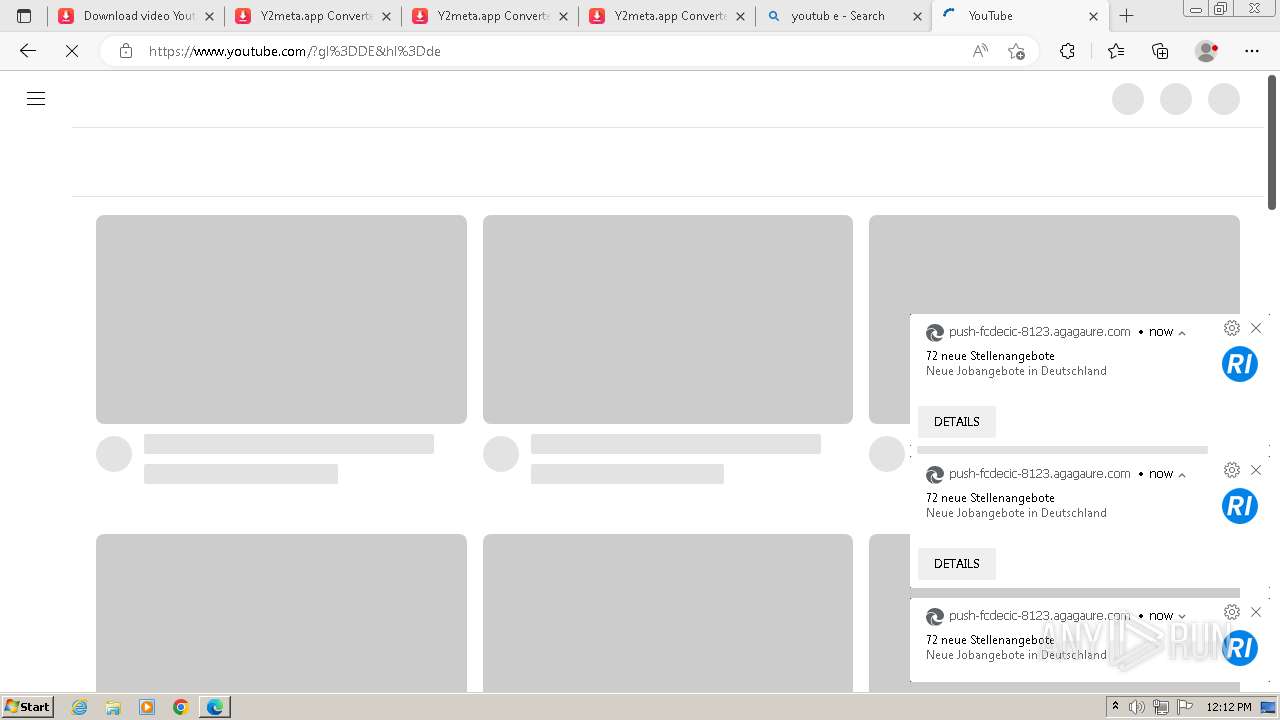The image size is (1280, 720).
Task: Click the page vertical scrollbar
Action: coord(1272,142)
